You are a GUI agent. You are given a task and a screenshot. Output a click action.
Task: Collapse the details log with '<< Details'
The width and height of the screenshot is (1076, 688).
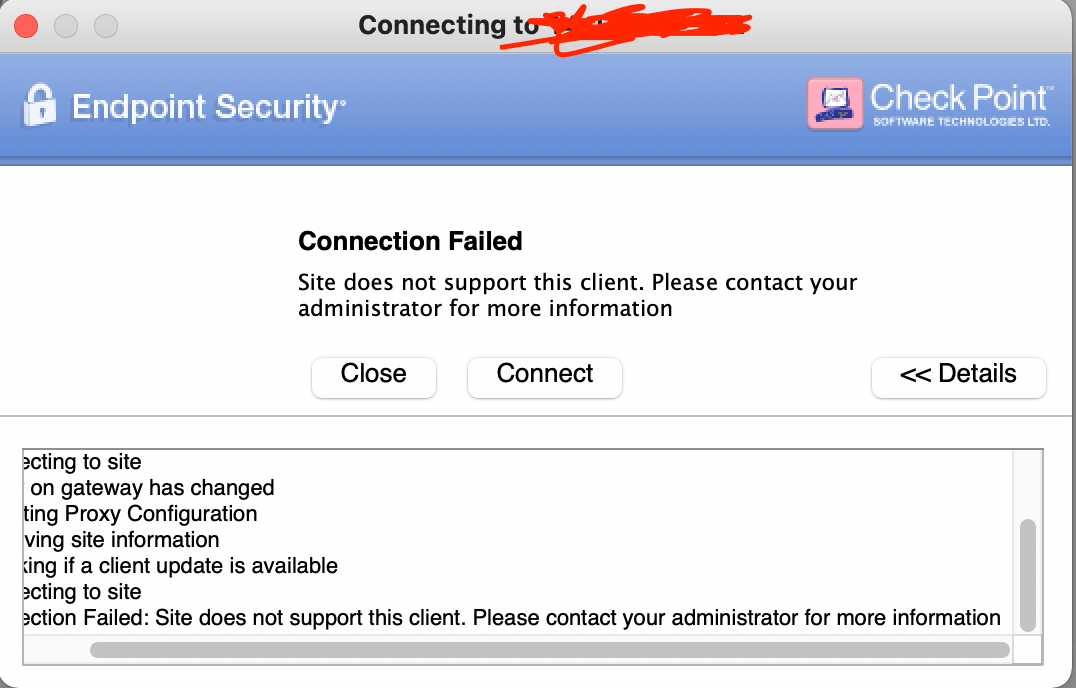958,377
